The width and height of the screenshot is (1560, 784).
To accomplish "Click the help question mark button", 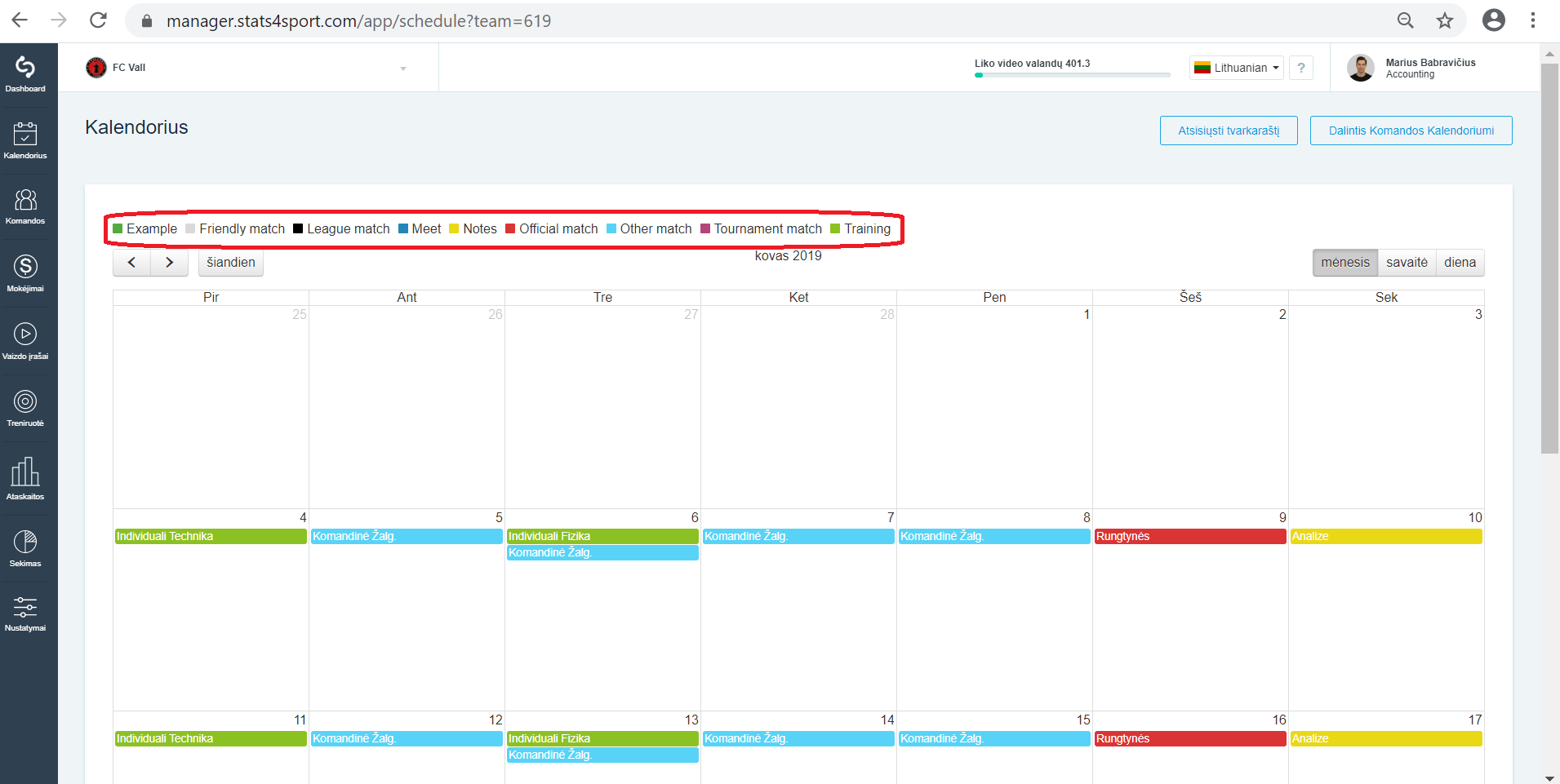I will point(1301,68).
